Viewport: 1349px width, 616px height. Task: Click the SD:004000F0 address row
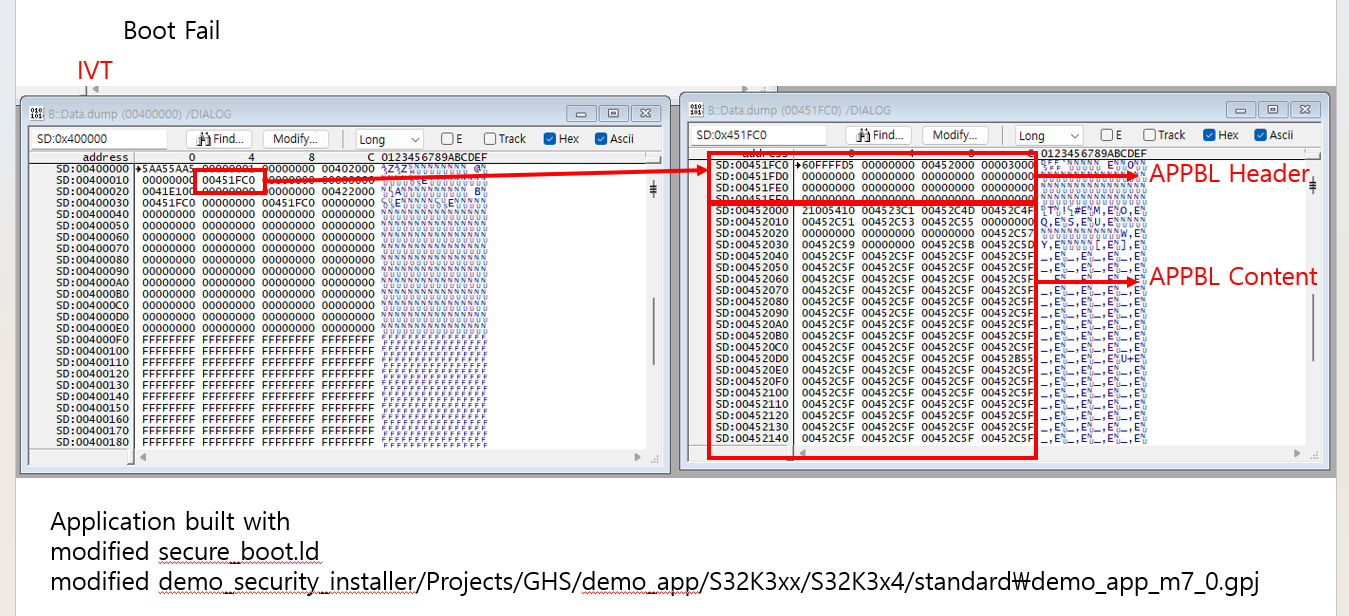[92, 339]
